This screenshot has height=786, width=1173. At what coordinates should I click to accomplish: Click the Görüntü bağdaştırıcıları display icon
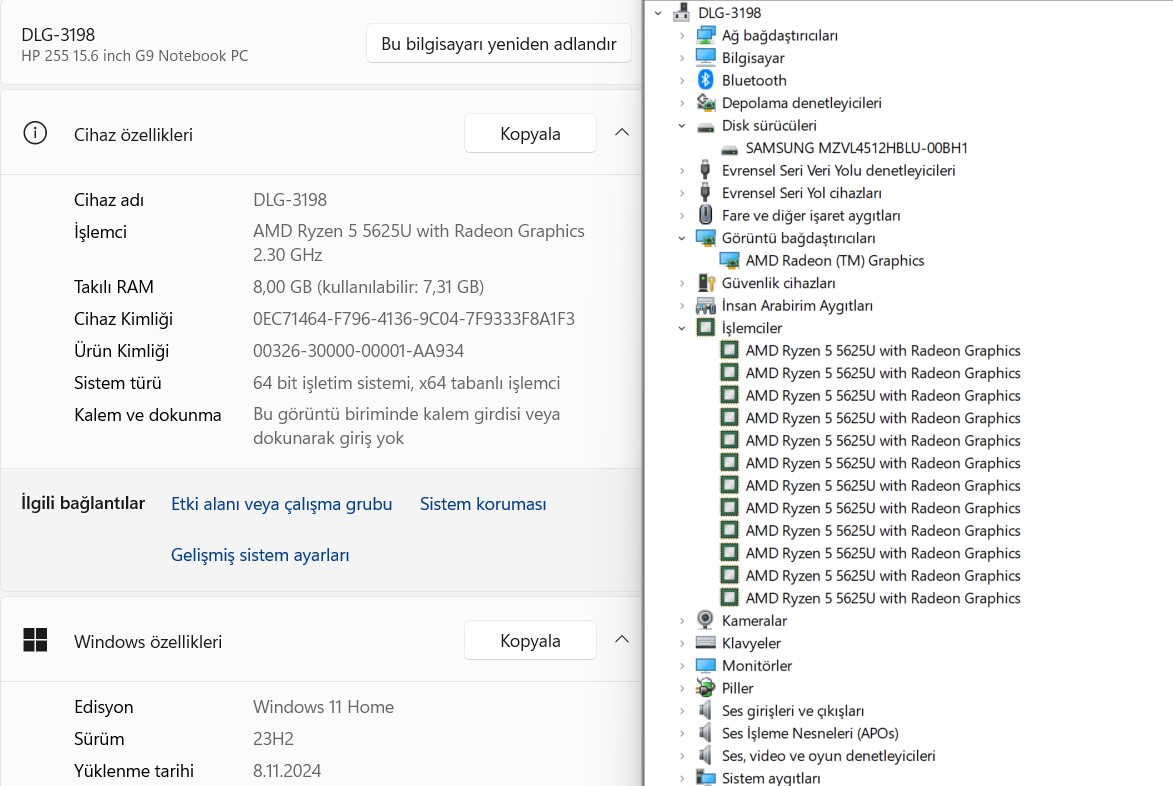pos(705,238)
